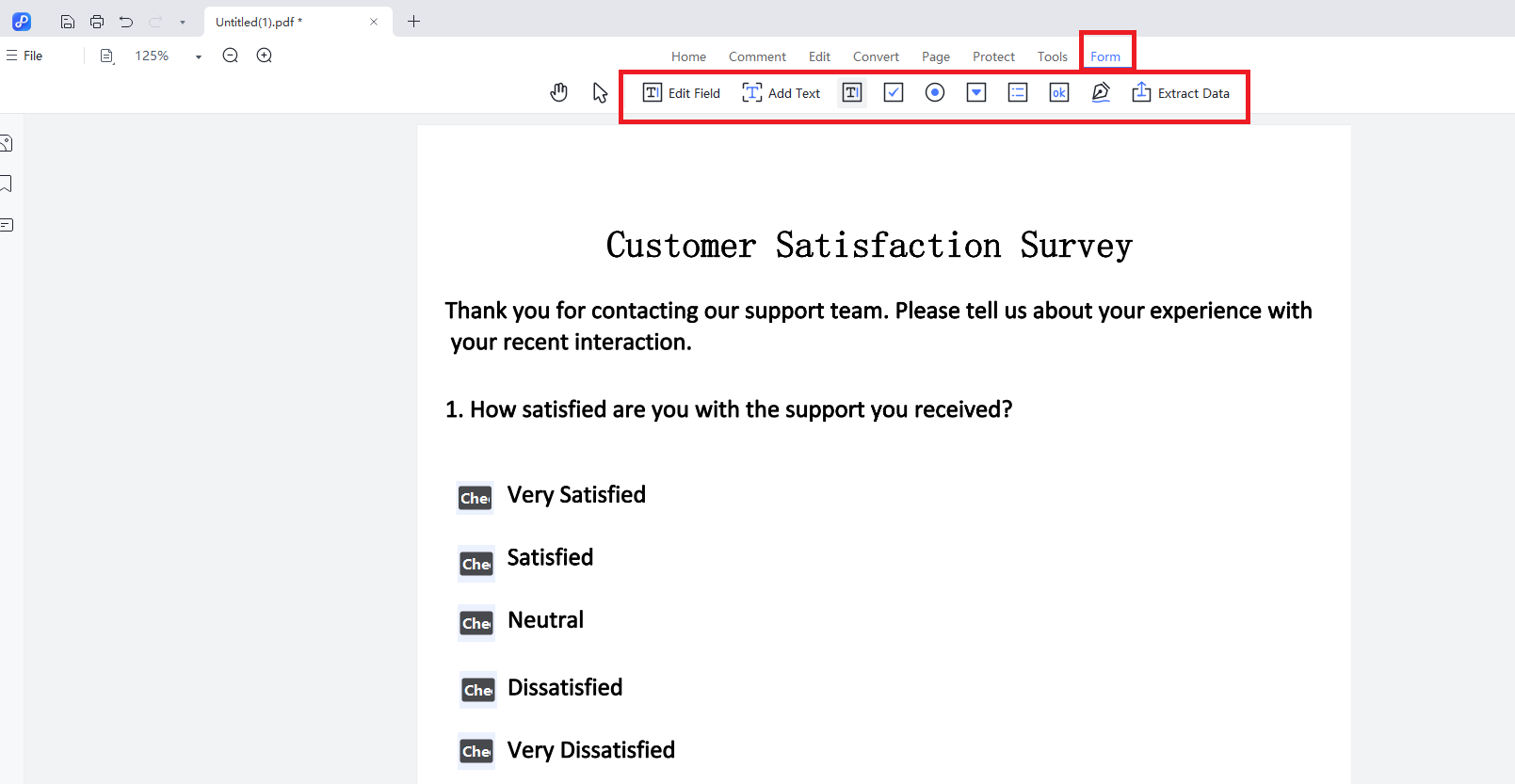Screen dimensions: 1515x784
Task: Switch to the Convert tab
Action: [876, 56]
